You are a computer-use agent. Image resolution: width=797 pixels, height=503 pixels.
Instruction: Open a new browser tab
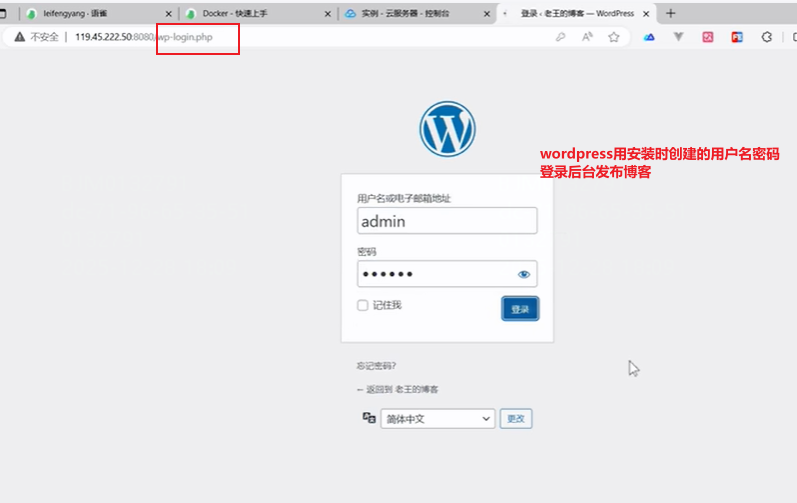pyautogui.click(x=670, y=14)
